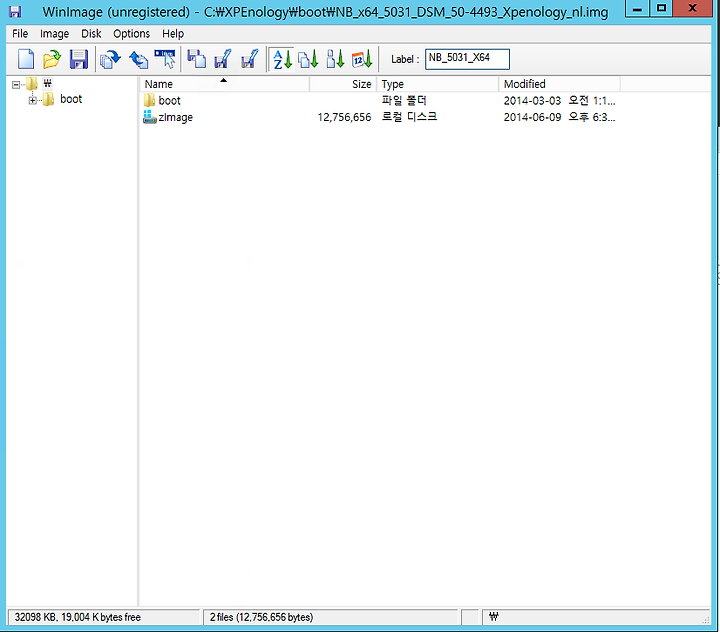Click the 로컬 디스크 type cell
The height and width of the screenshot is (632, 720).
pos(409,117)
